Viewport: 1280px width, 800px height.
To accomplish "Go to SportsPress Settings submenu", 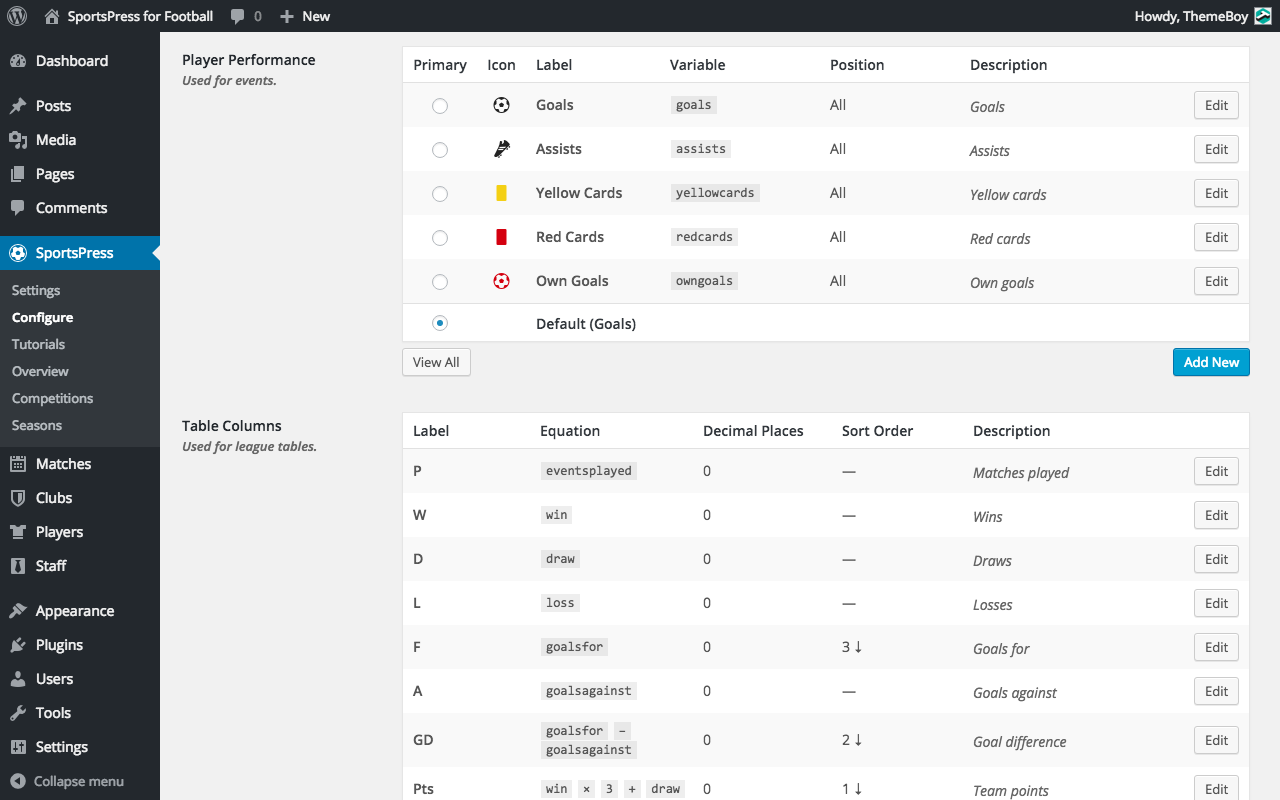I will pyautogui.click(x=36, y=290).
